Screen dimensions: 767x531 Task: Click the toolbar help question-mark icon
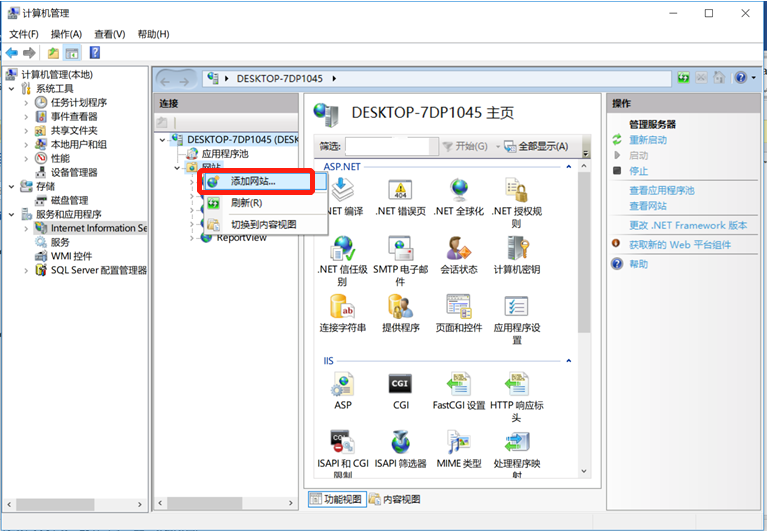tap(95, 52)
